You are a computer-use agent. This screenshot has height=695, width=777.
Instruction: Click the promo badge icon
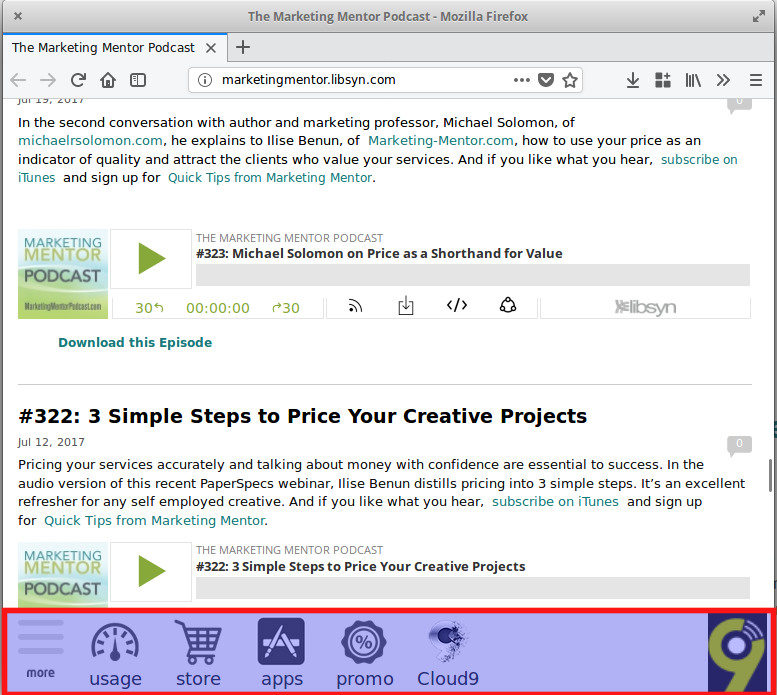[364, 652]
